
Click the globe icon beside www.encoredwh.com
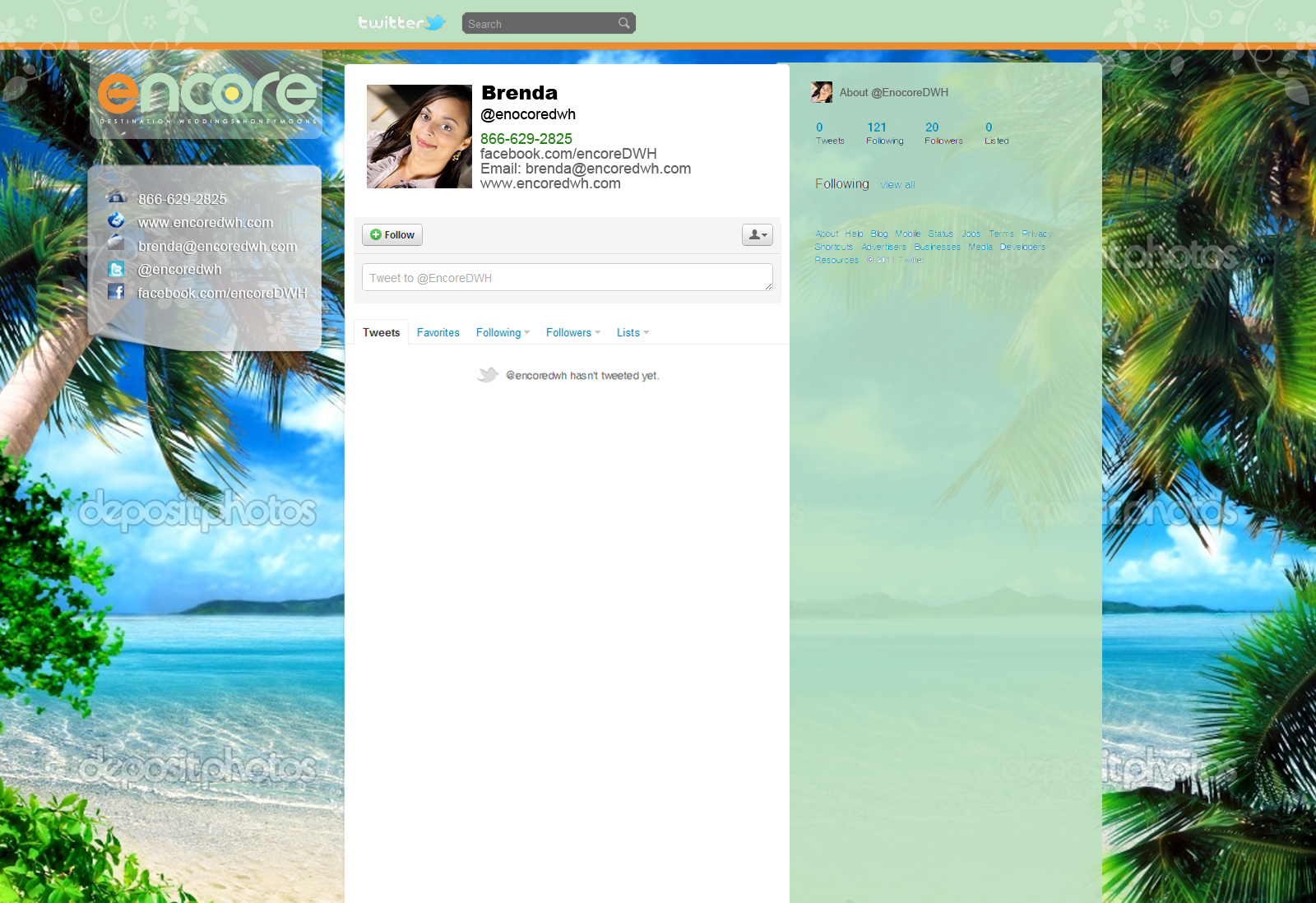point(117,220)
